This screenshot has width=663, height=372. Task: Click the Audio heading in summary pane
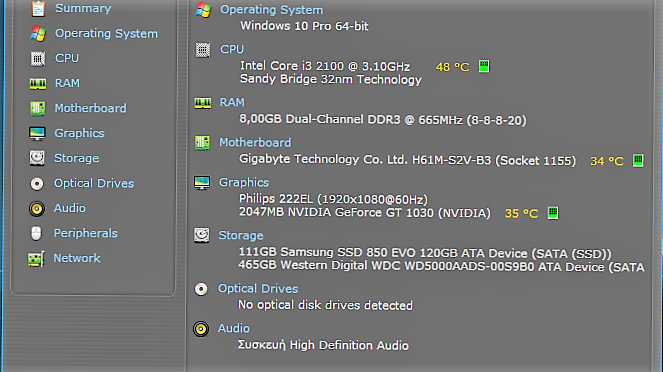[x=233, y=328]
